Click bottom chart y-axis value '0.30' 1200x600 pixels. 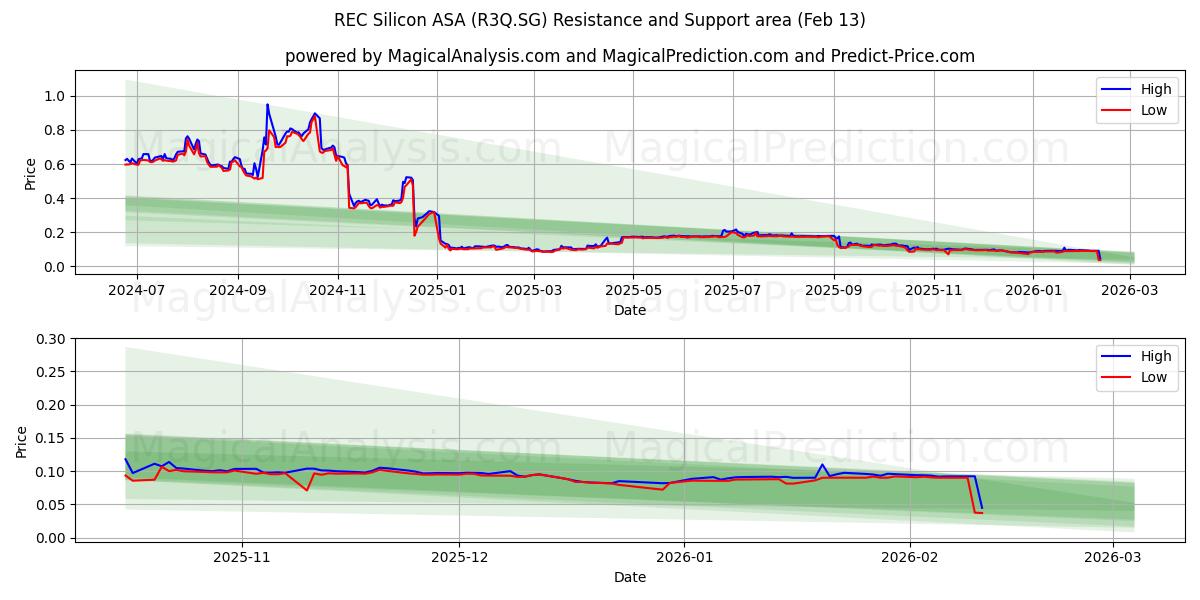(52, 339)
